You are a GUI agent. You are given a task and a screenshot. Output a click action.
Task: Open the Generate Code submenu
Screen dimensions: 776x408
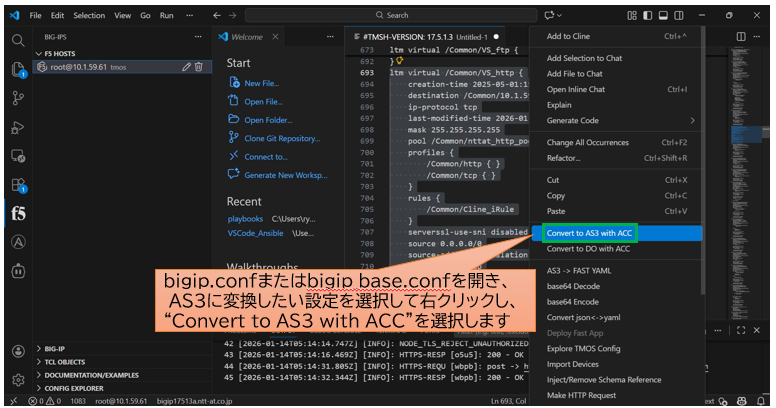(617, 120)
